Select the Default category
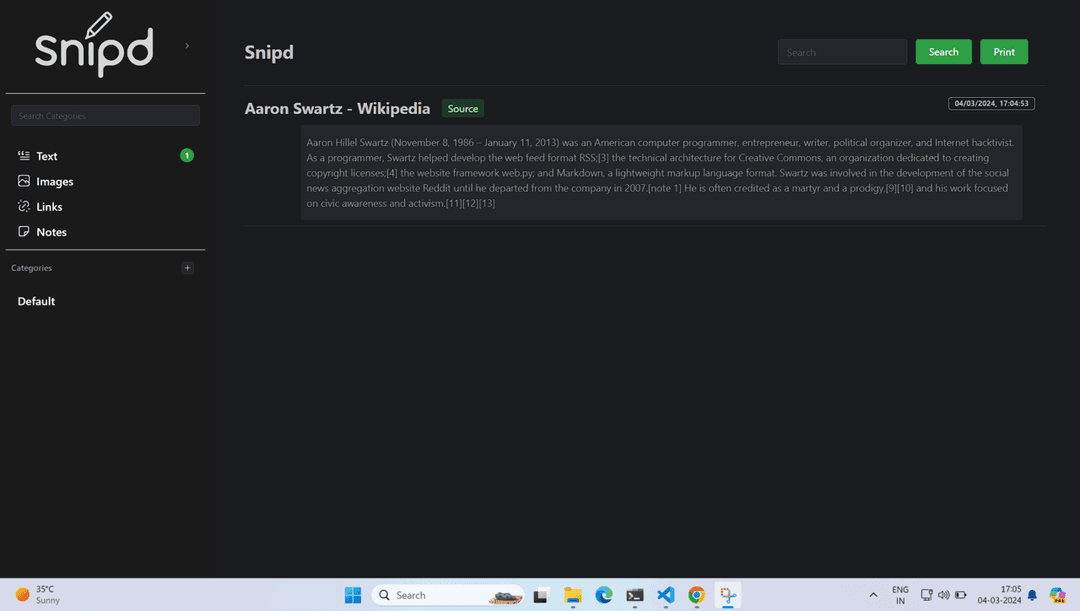Viewport: 1080px width, 611px height. coord(37,302)
